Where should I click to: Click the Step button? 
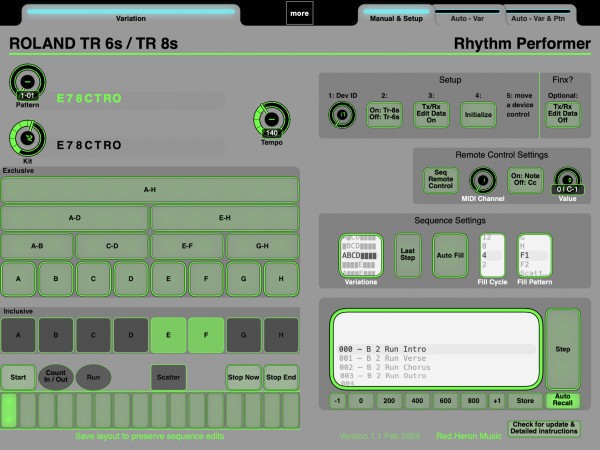(563, 349)
